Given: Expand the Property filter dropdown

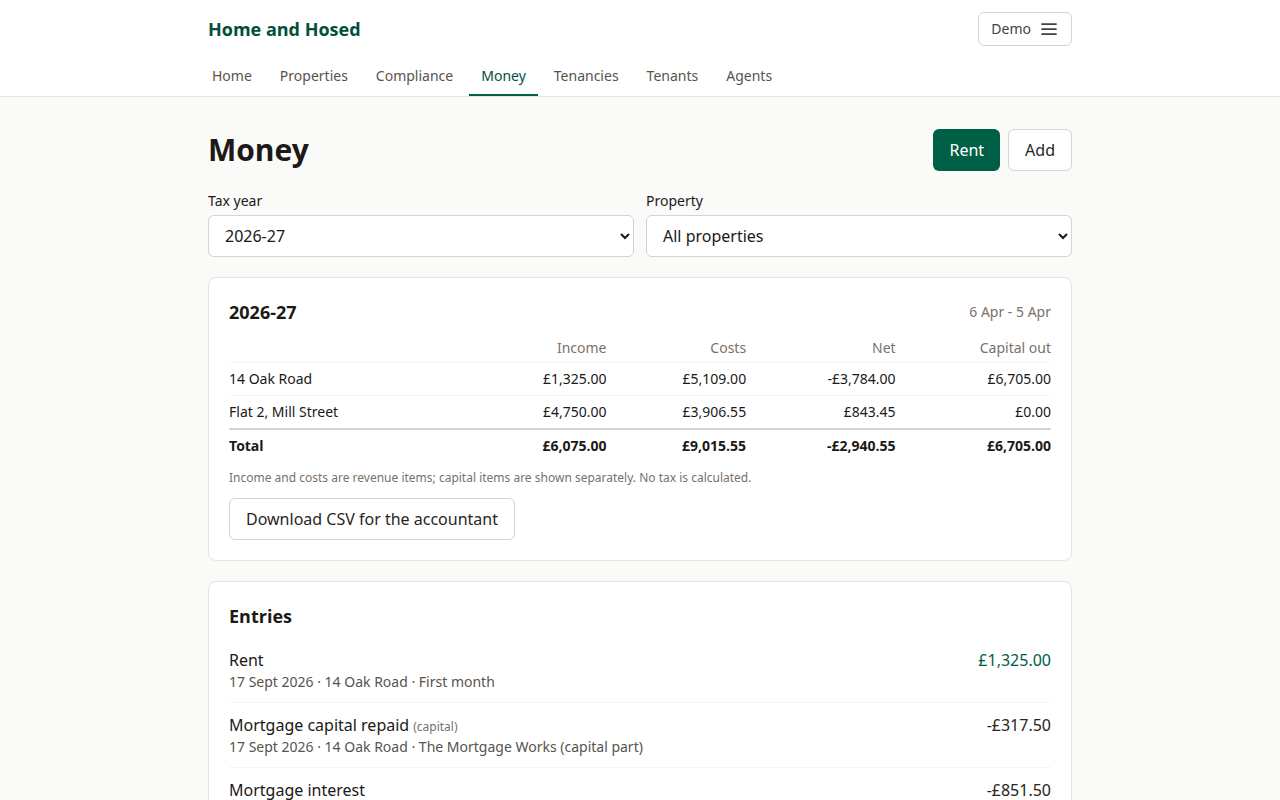Looking at the screenshot, I should (859, 236).
